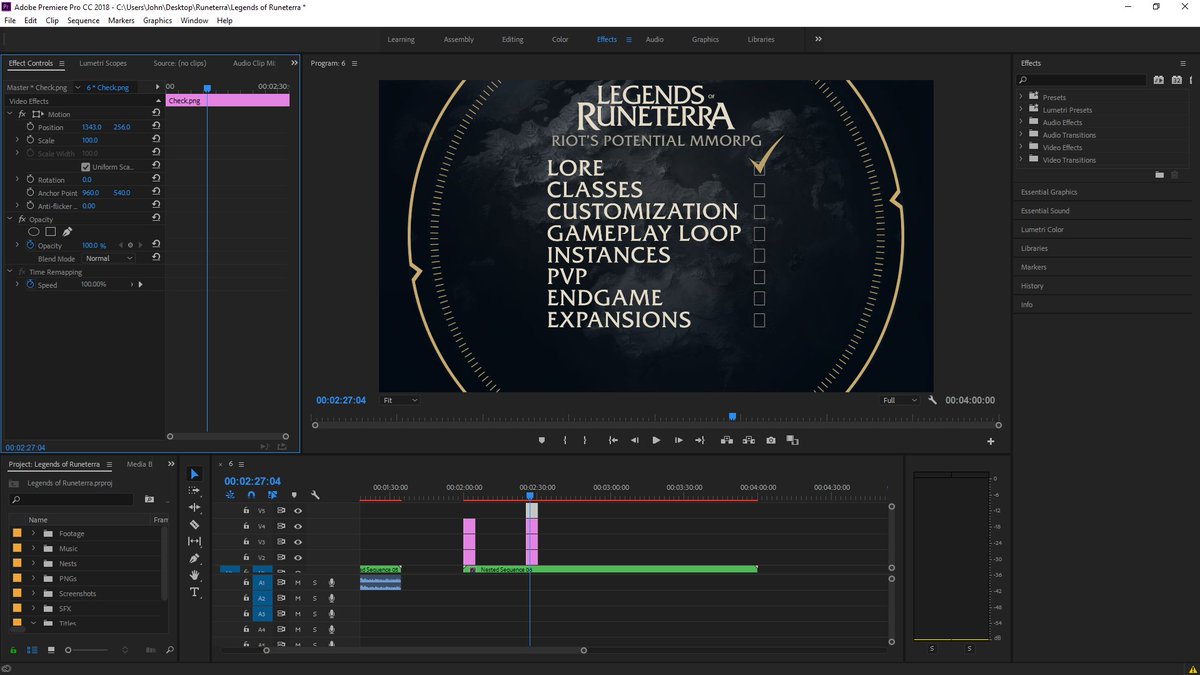
Task: Toggle Linked Selection in timeline
Action: click(x=272, y=494)
